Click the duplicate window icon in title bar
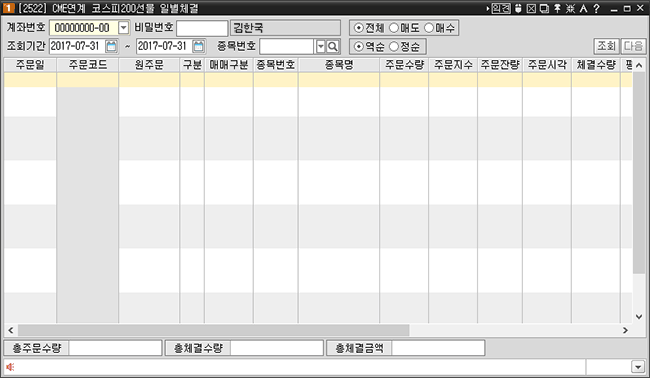The image size is (650, 378). point(544,8)
